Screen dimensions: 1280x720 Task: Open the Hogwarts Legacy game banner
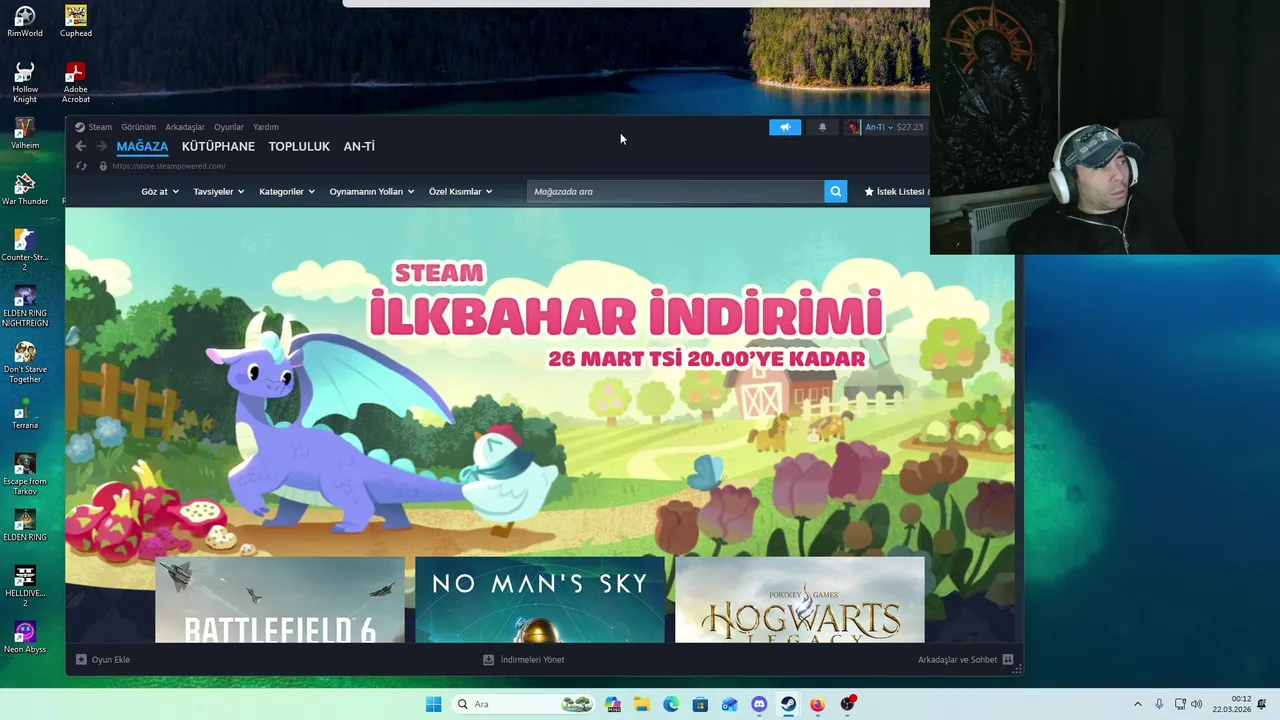click(x=800, y=600)
